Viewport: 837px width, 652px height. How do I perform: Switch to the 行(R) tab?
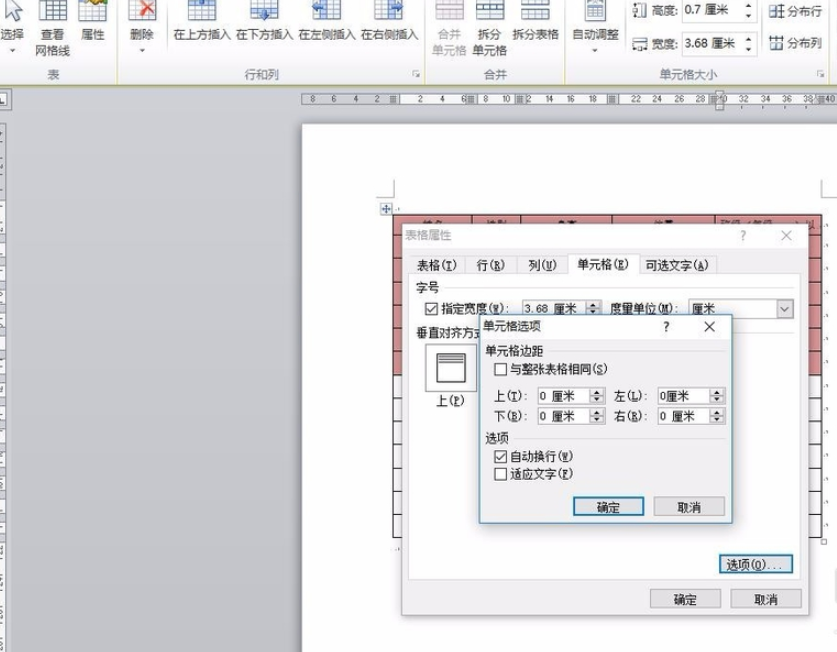pyautogui.click(x=491, y=265)
